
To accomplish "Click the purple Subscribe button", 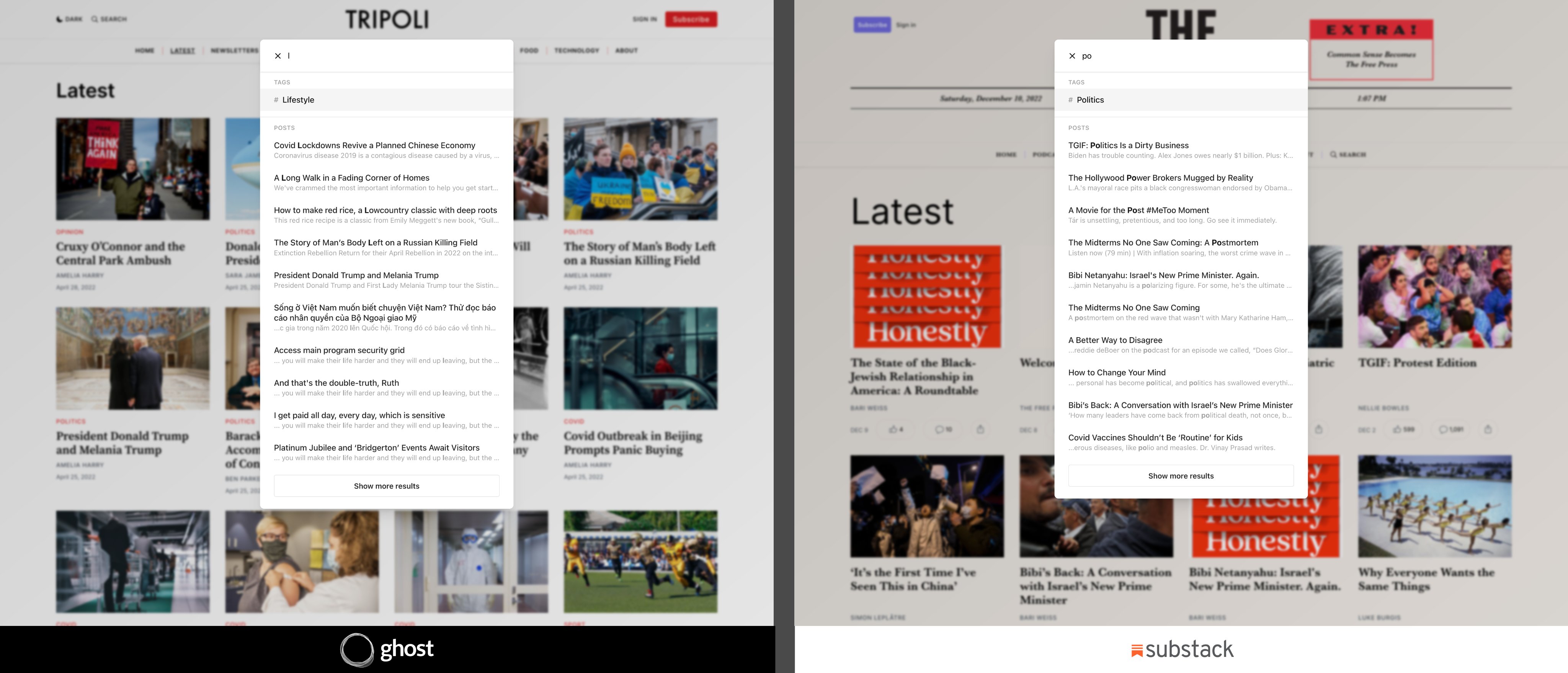I will [x=872, y=25].
